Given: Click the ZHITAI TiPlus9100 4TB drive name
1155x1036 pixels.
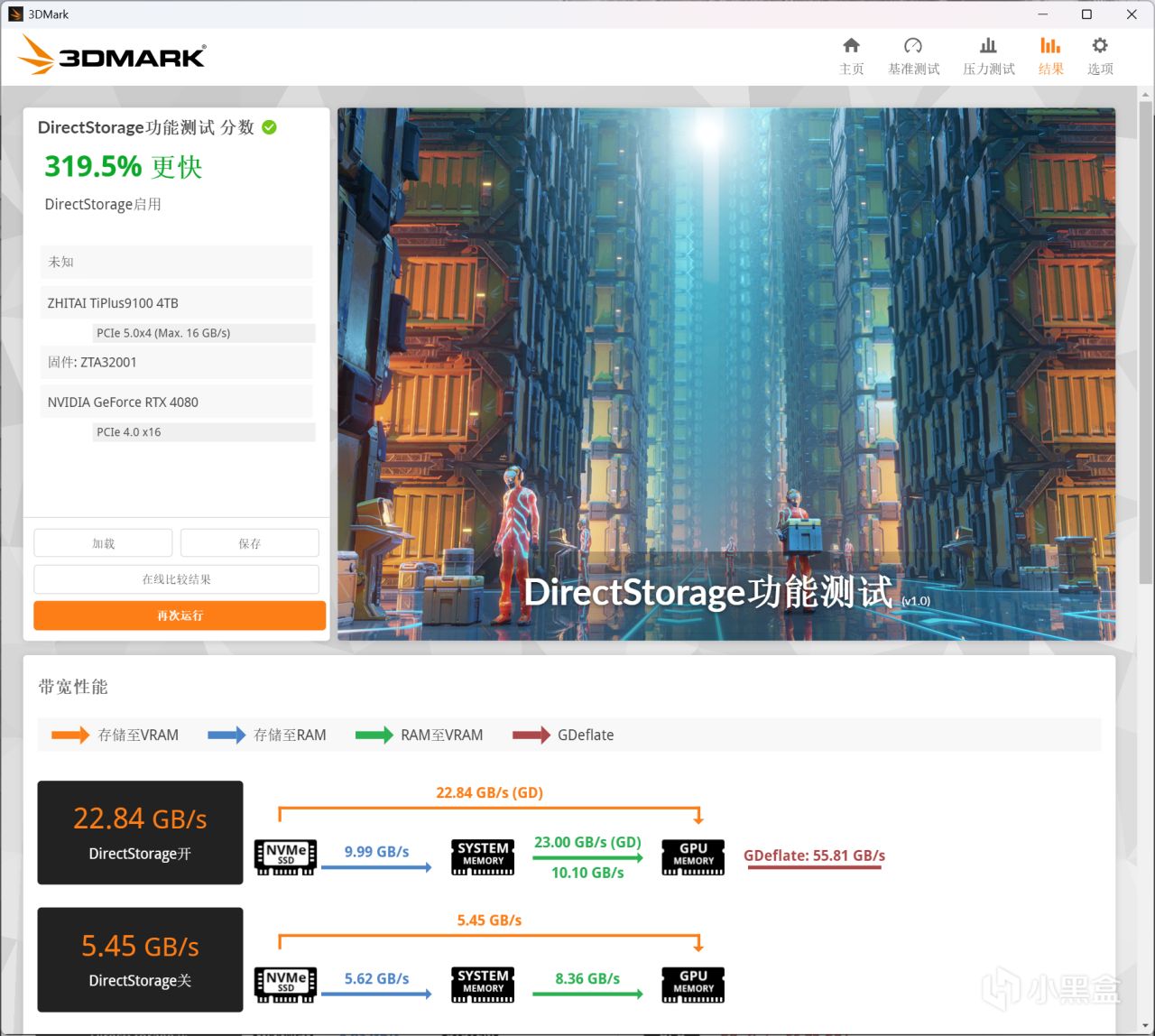Looking at the screenshot, I should [x=113, y=303].
